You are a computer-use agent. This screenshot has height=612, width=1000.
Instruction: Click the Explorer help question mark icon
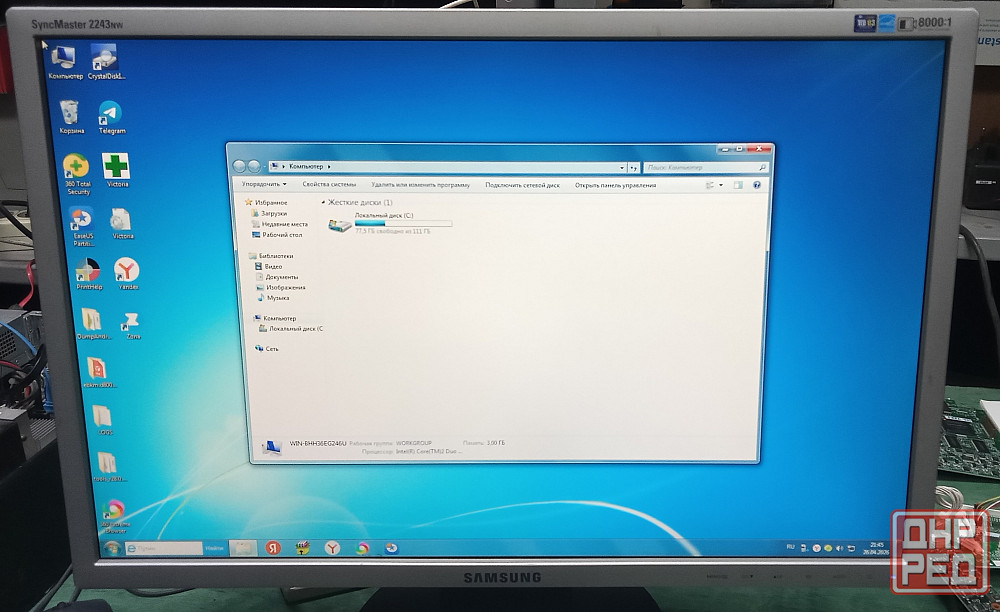756,185
